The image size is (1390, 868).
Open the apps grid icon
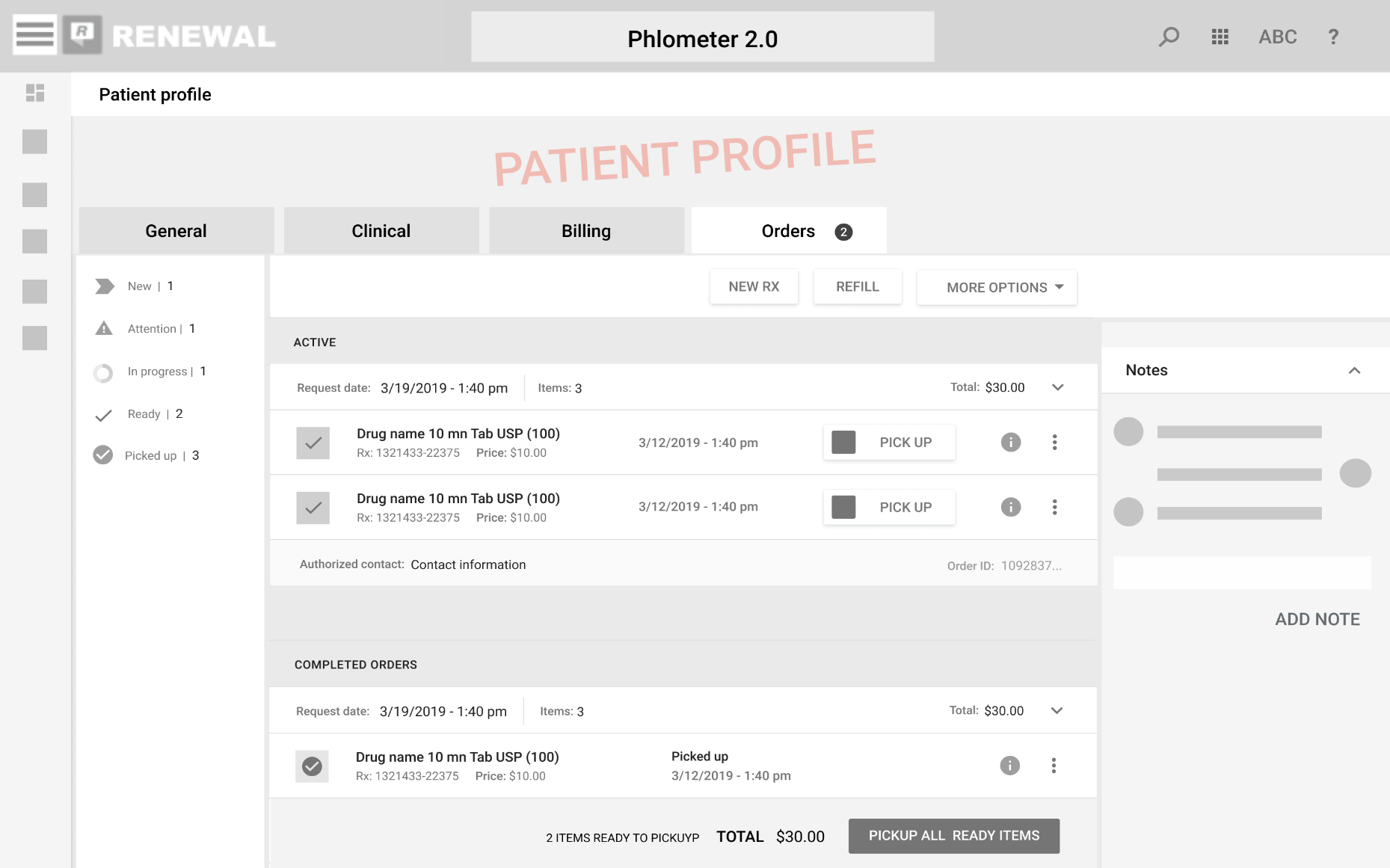pyautogui.click(x=1220, y=37)
